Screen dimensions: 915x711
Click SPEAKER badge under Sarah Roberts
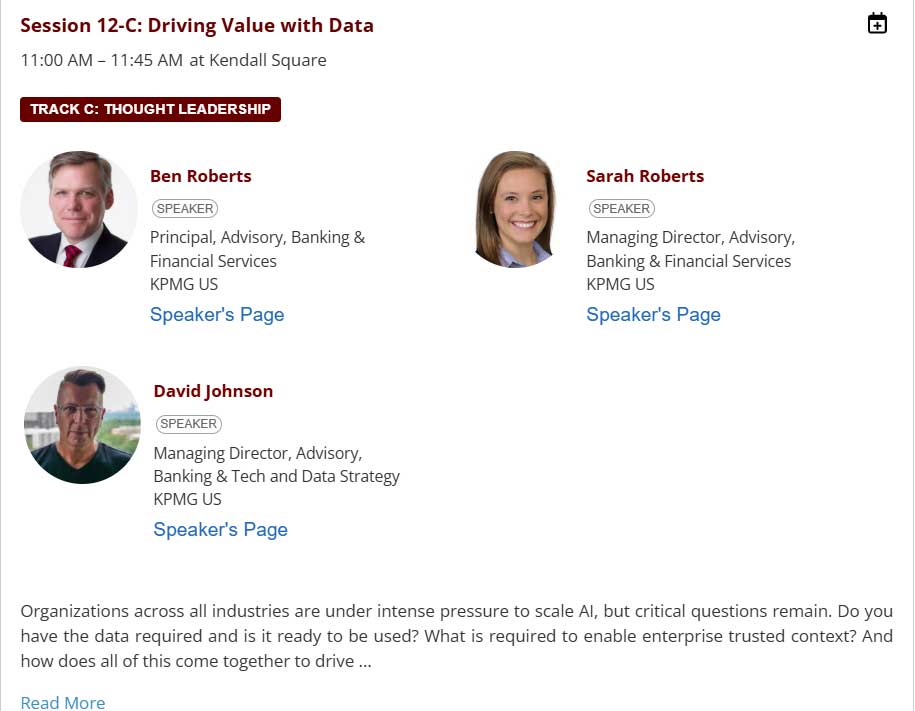[x=621, y=208]
